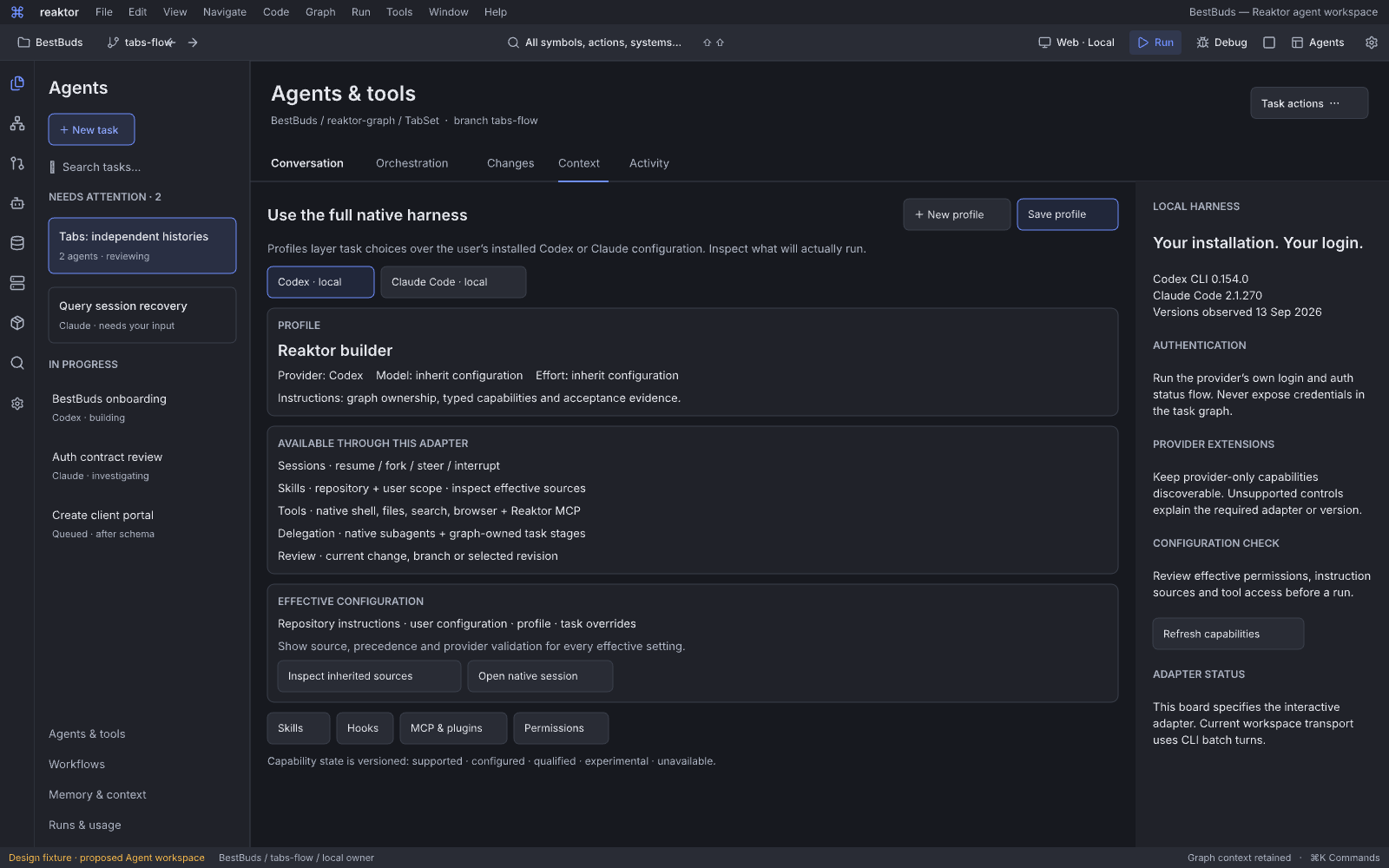Select the Codex · local profile toggle
This screenshot has width=1389, height=868.
(x=320, y=282)
